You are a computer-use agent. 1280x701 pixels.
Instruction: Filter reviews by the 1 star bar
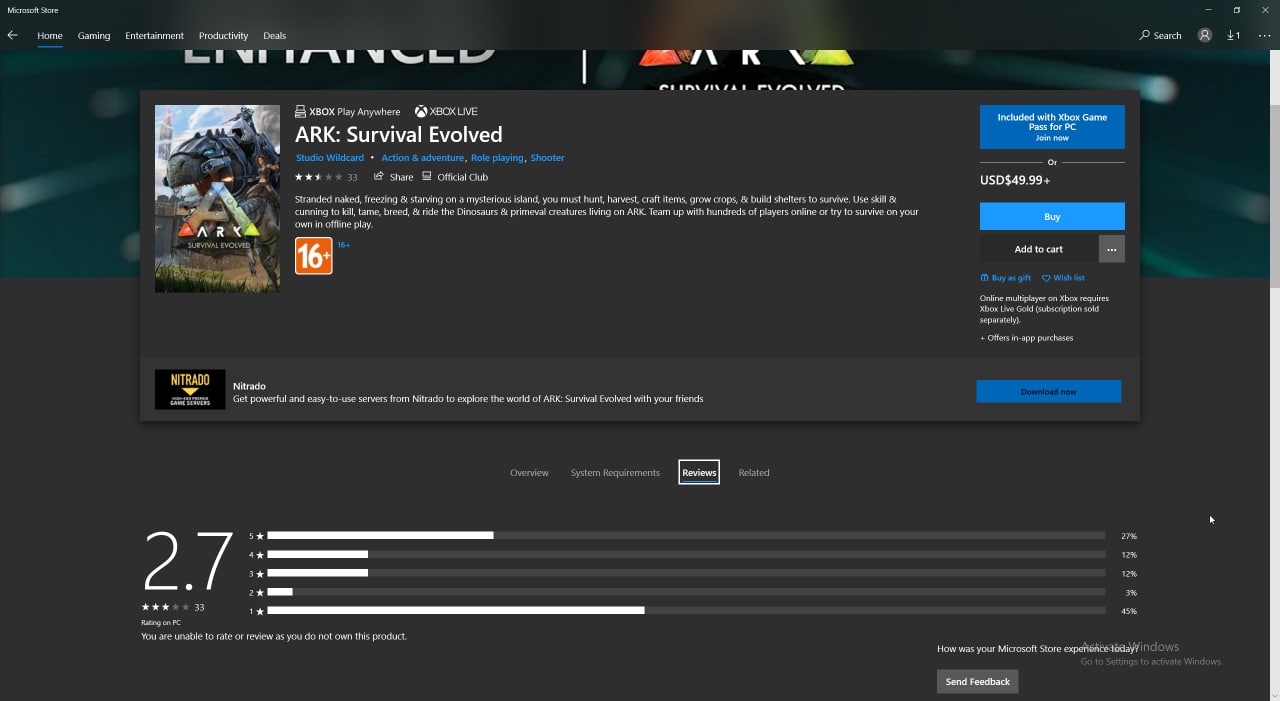click(685, 611)
